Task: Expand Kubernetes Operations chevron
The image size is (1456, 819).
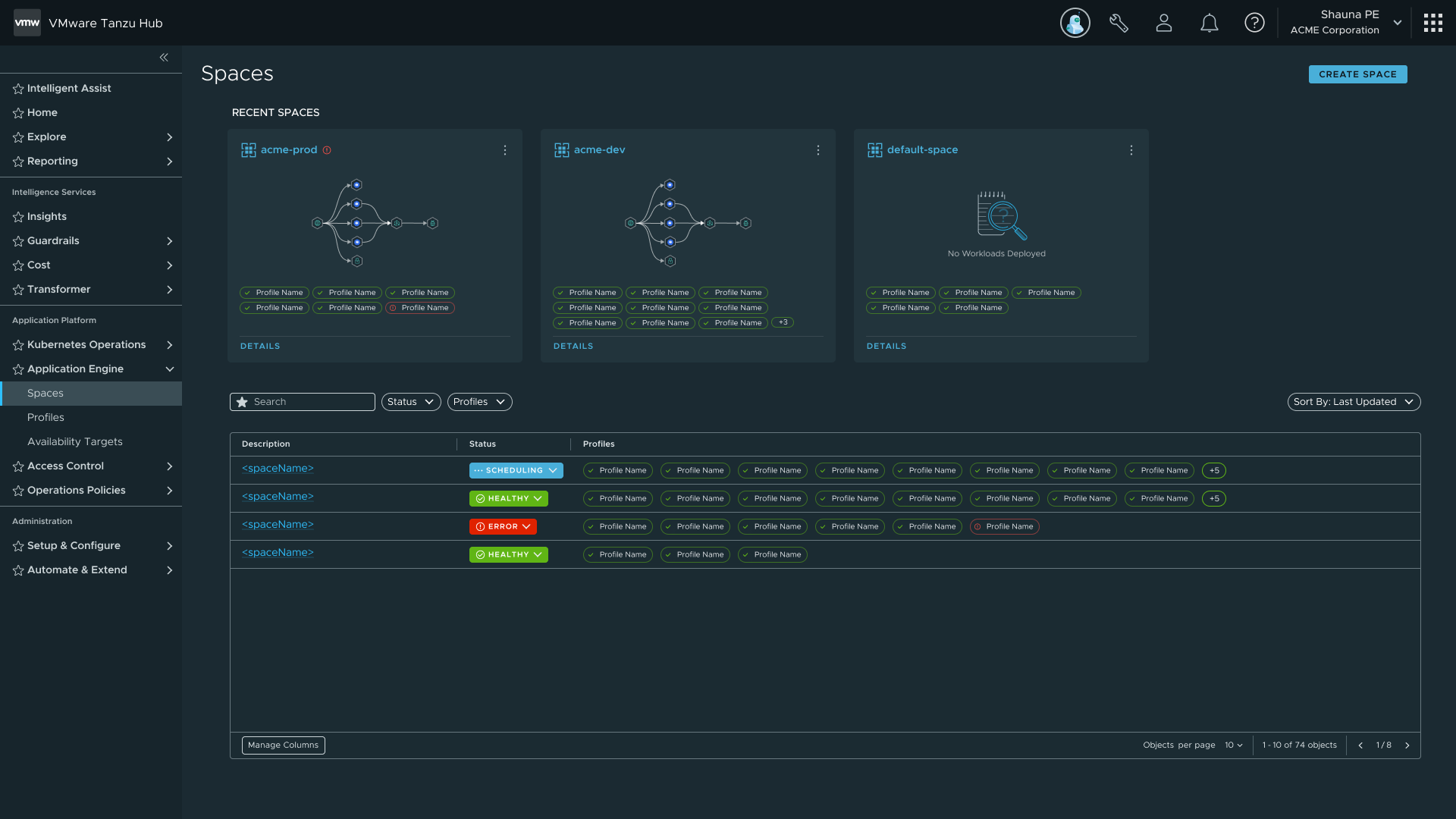Action: pos(170,345)
